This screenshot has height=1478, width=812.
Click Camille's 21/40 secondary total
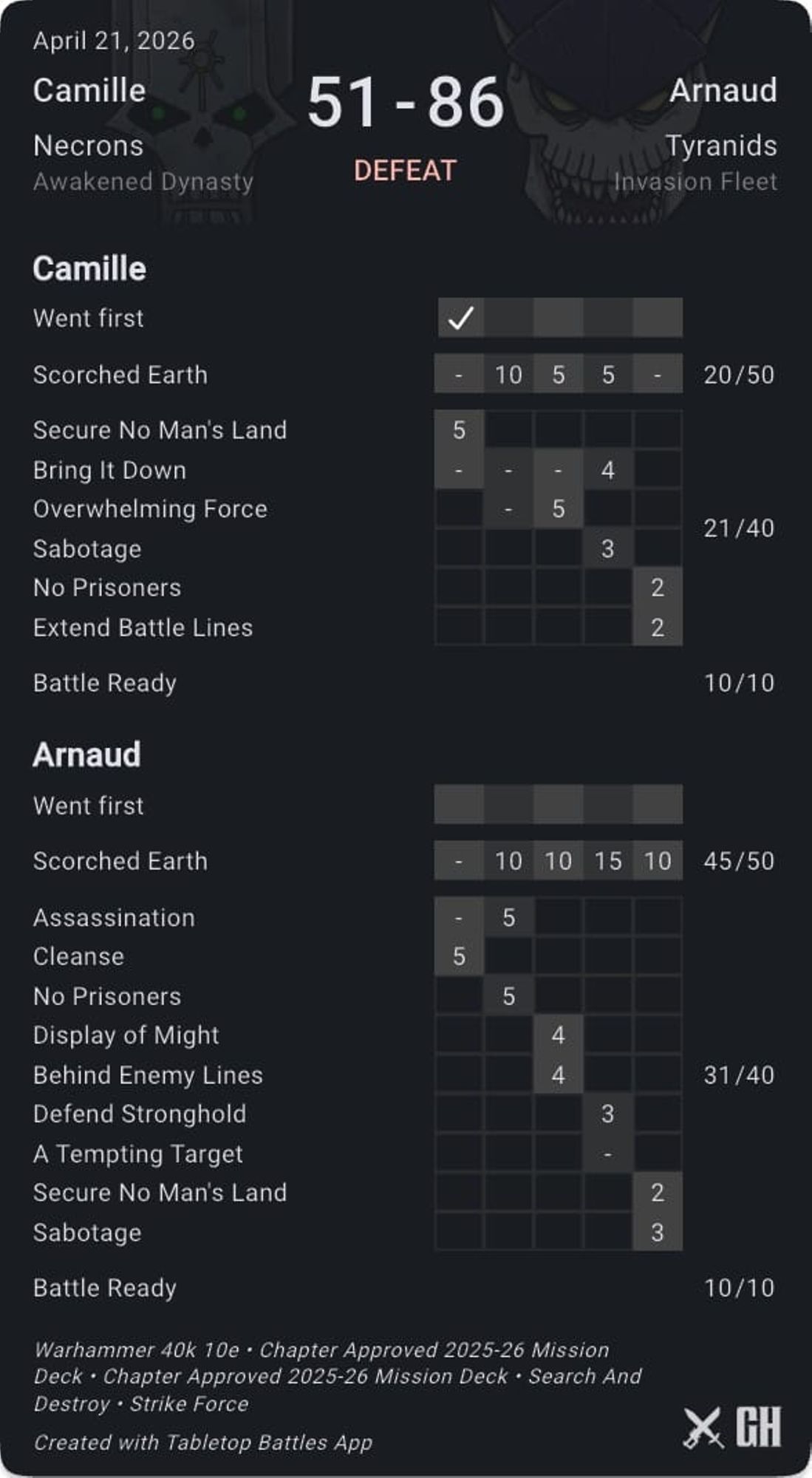[739, 528]
